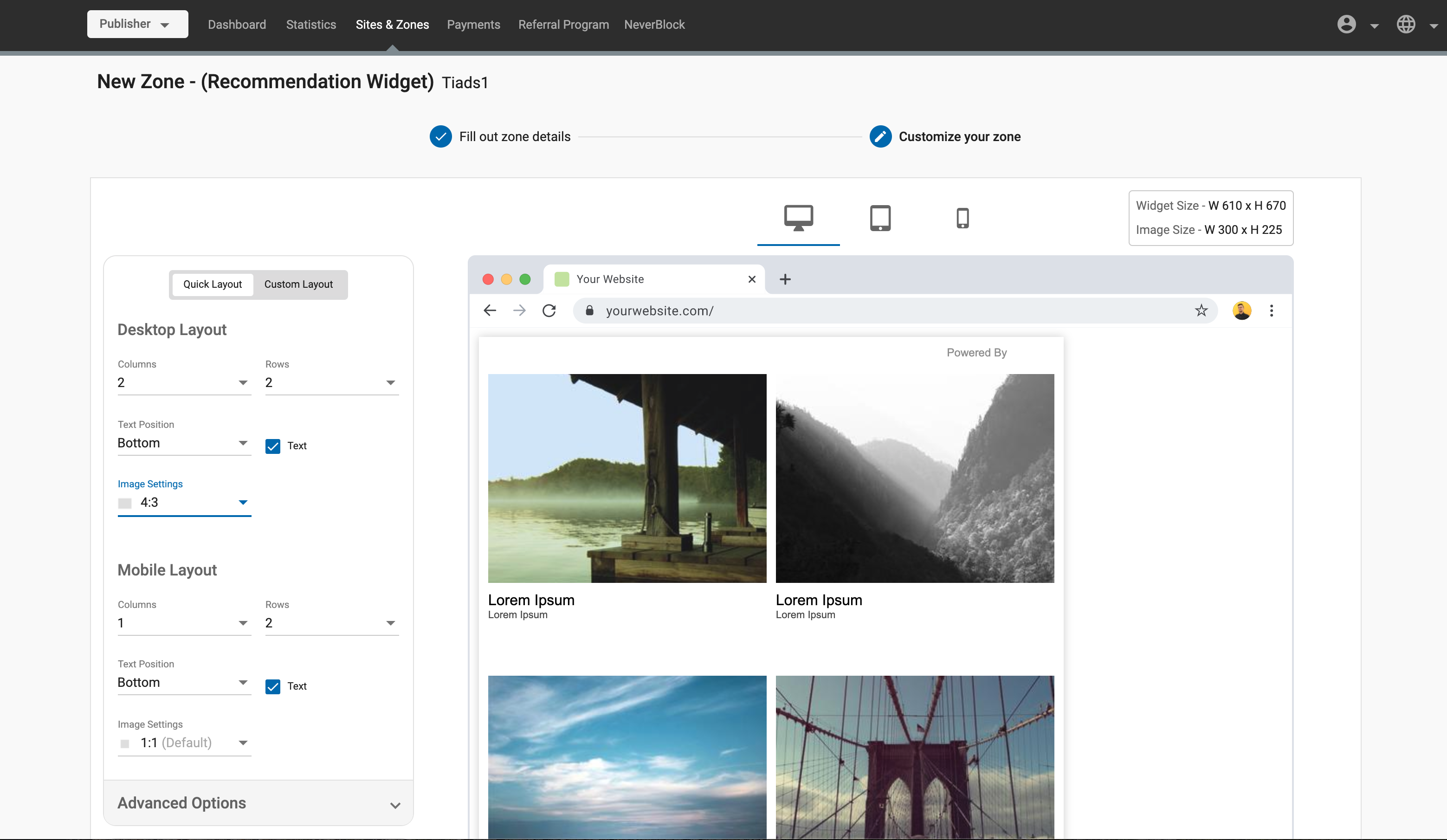
Task: Open the Statistics menu item
Action: click(310, 25)
